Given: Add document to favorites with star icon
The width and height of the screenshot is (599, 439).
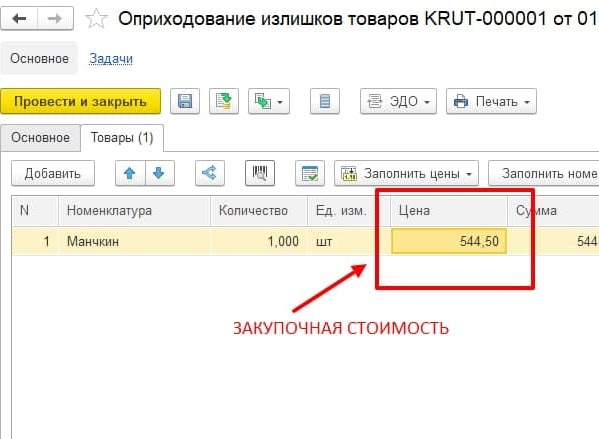Looking at the screenshot, I should click(96, 18).
